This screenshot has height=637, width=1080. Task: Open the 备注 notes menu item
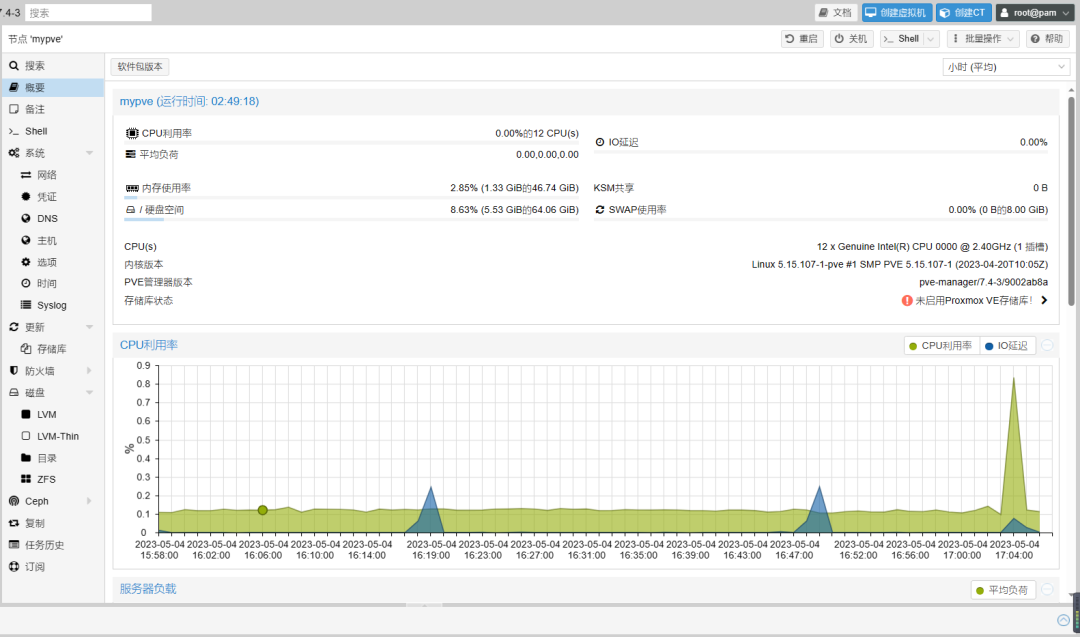[x=35, y=109]
